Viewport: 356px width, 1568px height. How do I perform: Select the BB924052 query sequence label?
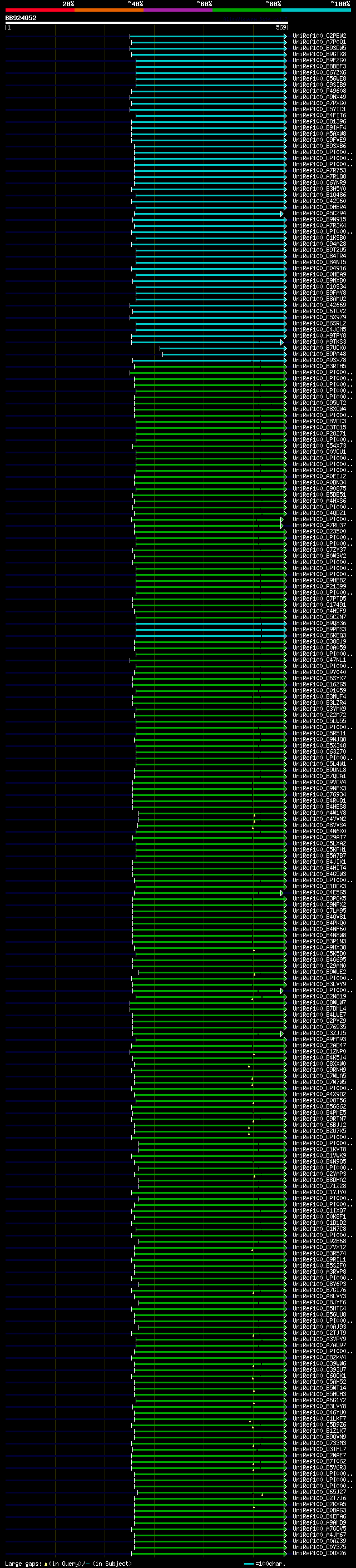21,18
